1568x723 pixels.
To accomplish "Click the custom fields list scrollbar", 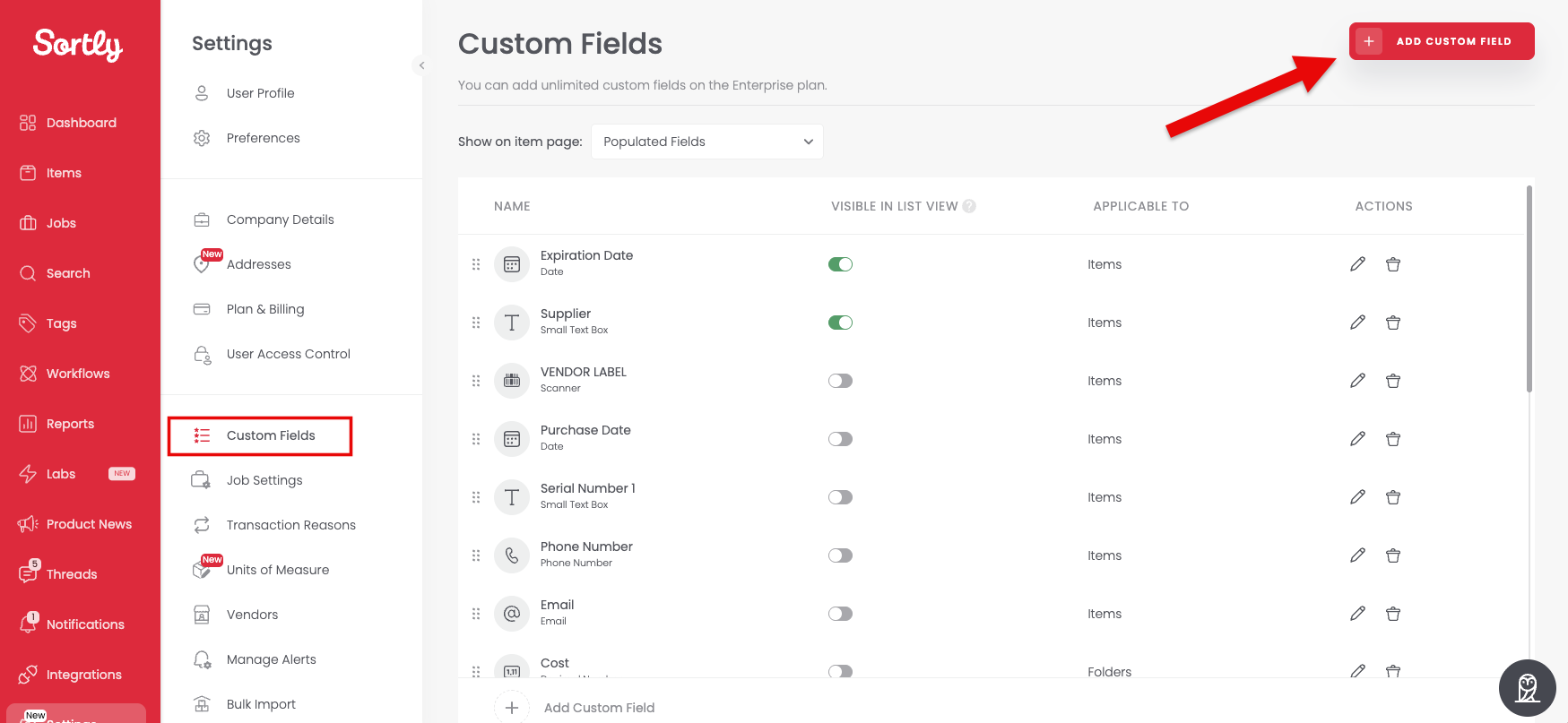I will tap(1529, 288).
